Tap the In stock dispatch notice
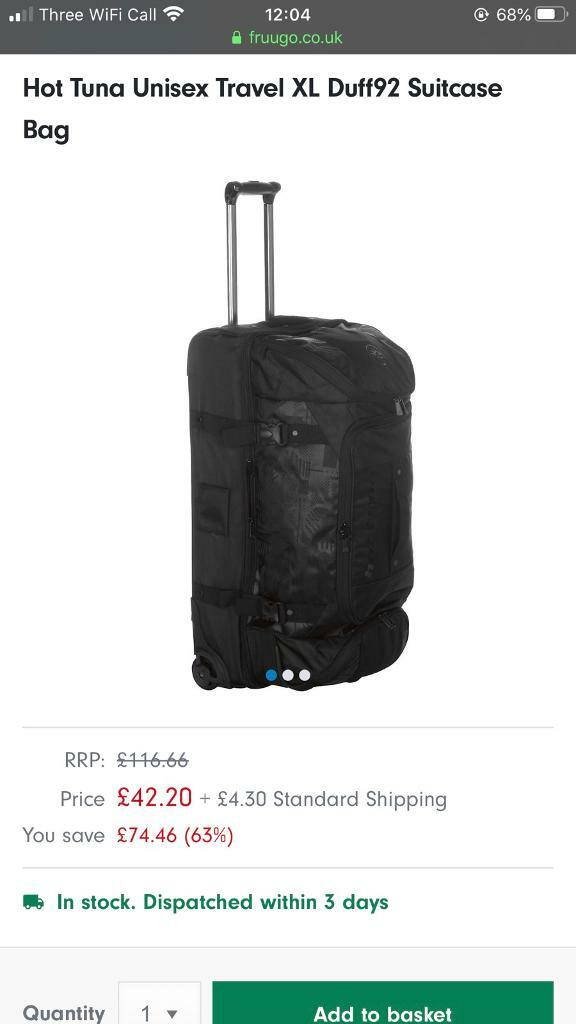The height and width of the screenshot is (1024, 576). (206, 902)
